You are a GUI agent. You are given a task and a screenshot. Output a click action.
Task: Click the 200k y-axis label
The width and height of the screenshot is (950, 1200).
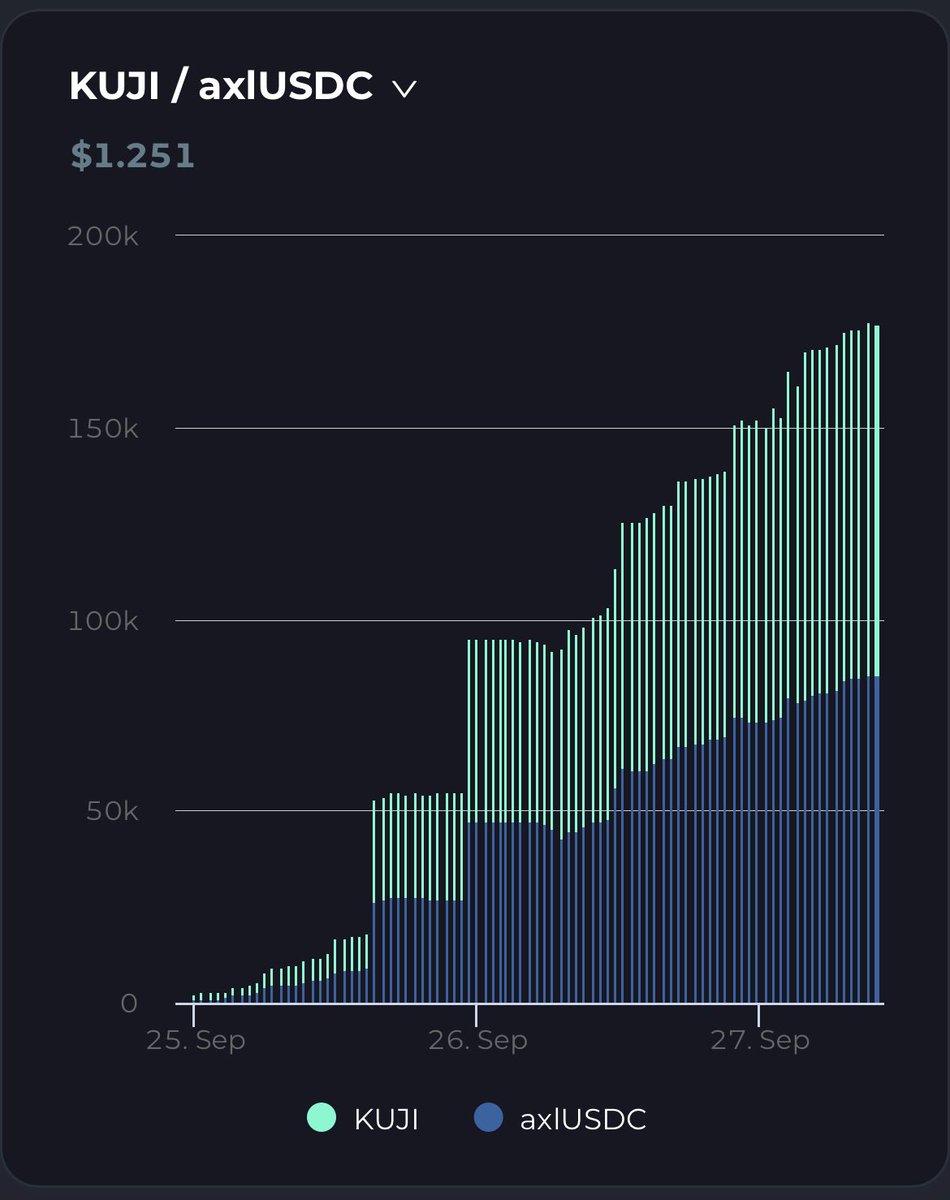[102, 237]
